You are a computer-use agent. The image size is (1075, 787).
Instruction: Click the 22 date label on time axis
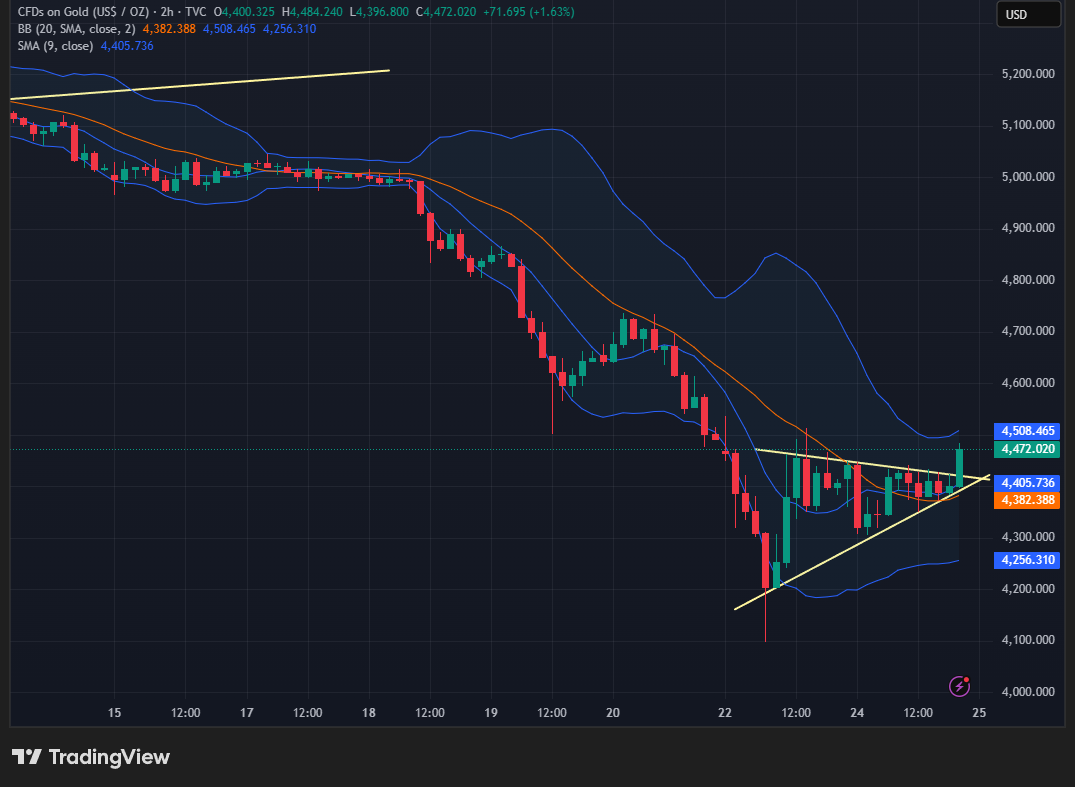725,713
